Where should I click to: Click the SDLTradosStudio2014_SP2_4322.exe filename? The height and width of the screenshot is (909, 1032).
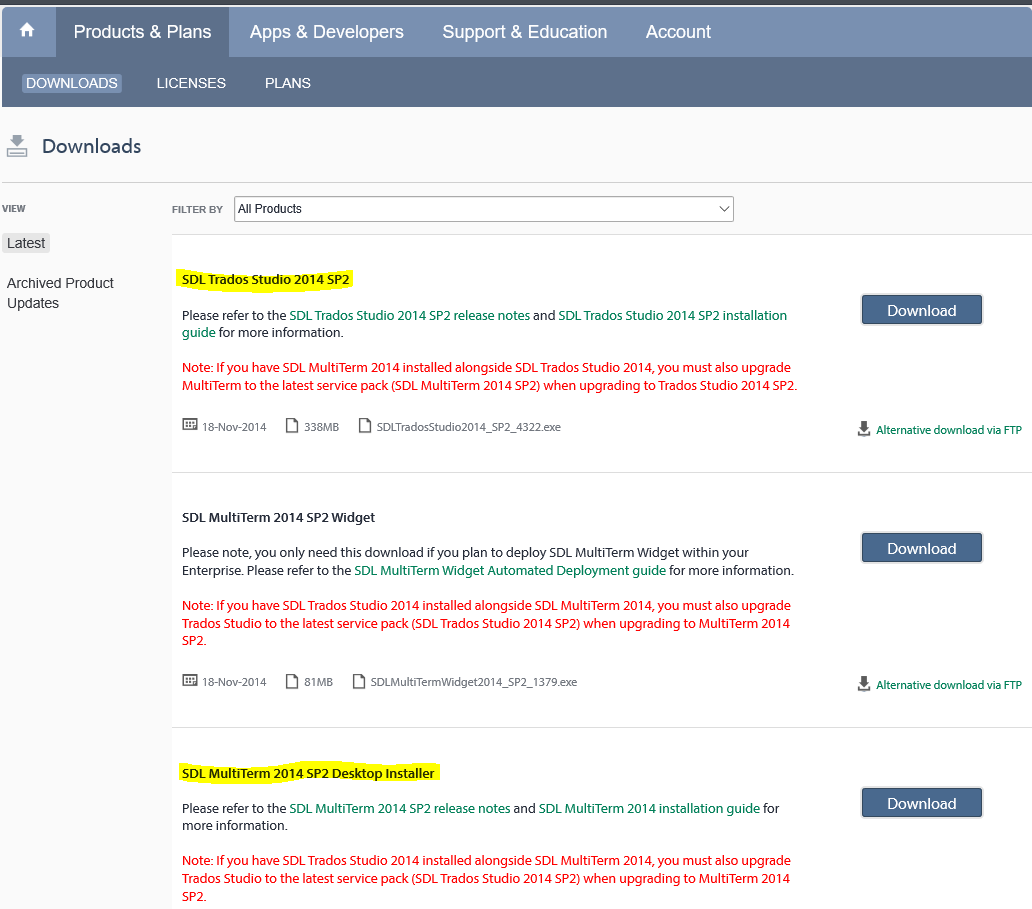pyautogui.click(x=469, y=427)
